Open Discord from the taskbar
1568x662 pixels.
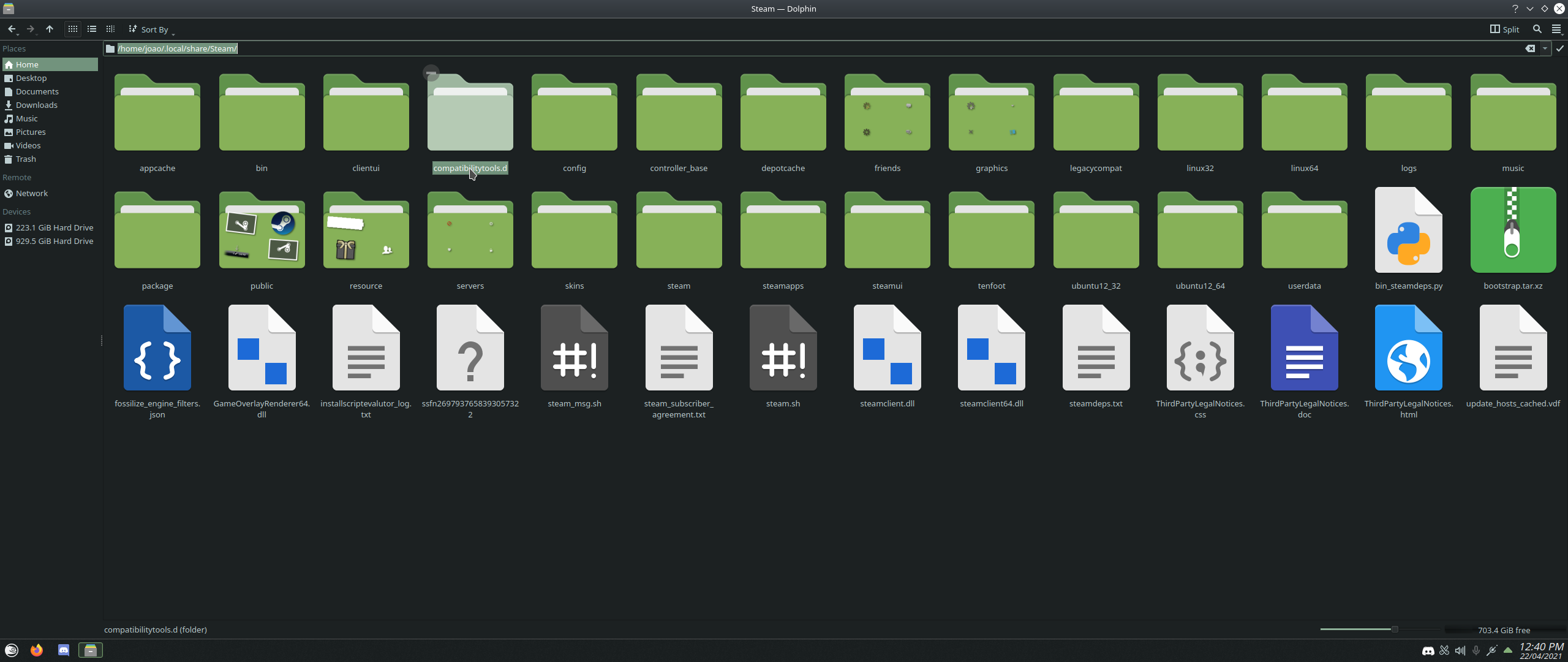coord(64,650)
